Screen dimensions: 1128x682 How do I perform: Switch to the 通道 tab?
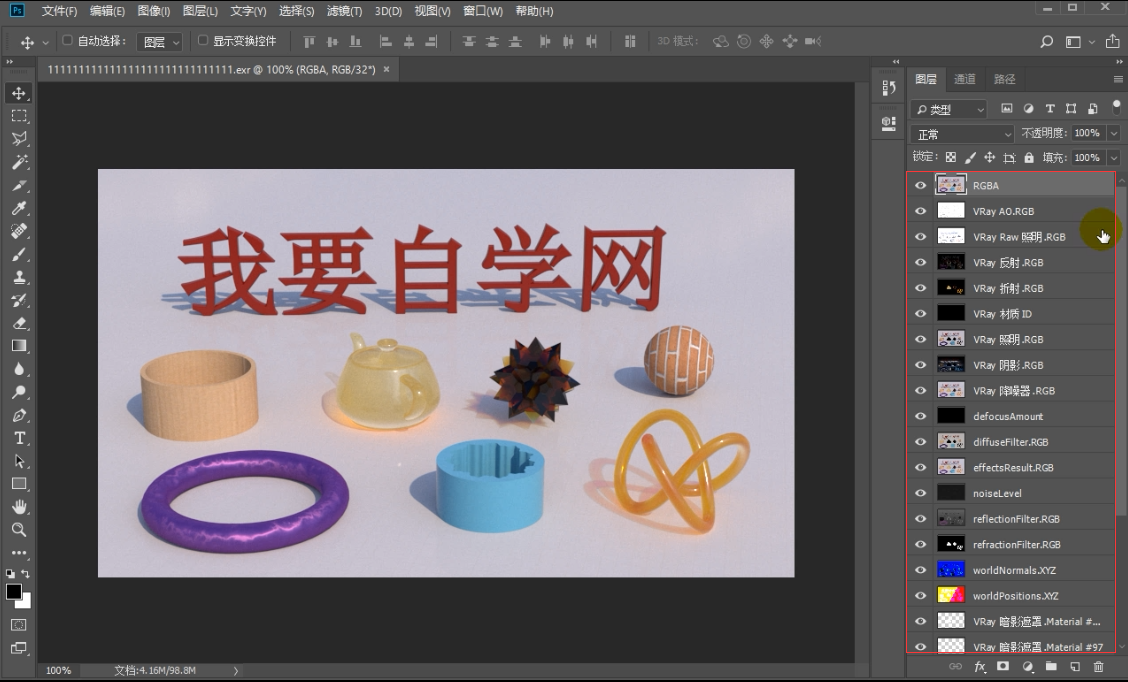(x=963, y=78)
